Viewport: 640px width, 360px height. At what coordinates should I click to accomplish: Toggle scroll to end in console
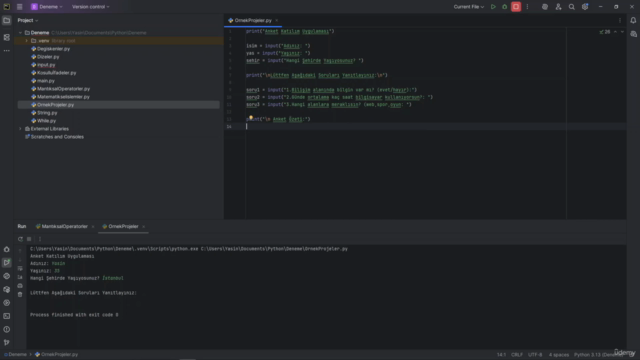(x=20, y=277)
